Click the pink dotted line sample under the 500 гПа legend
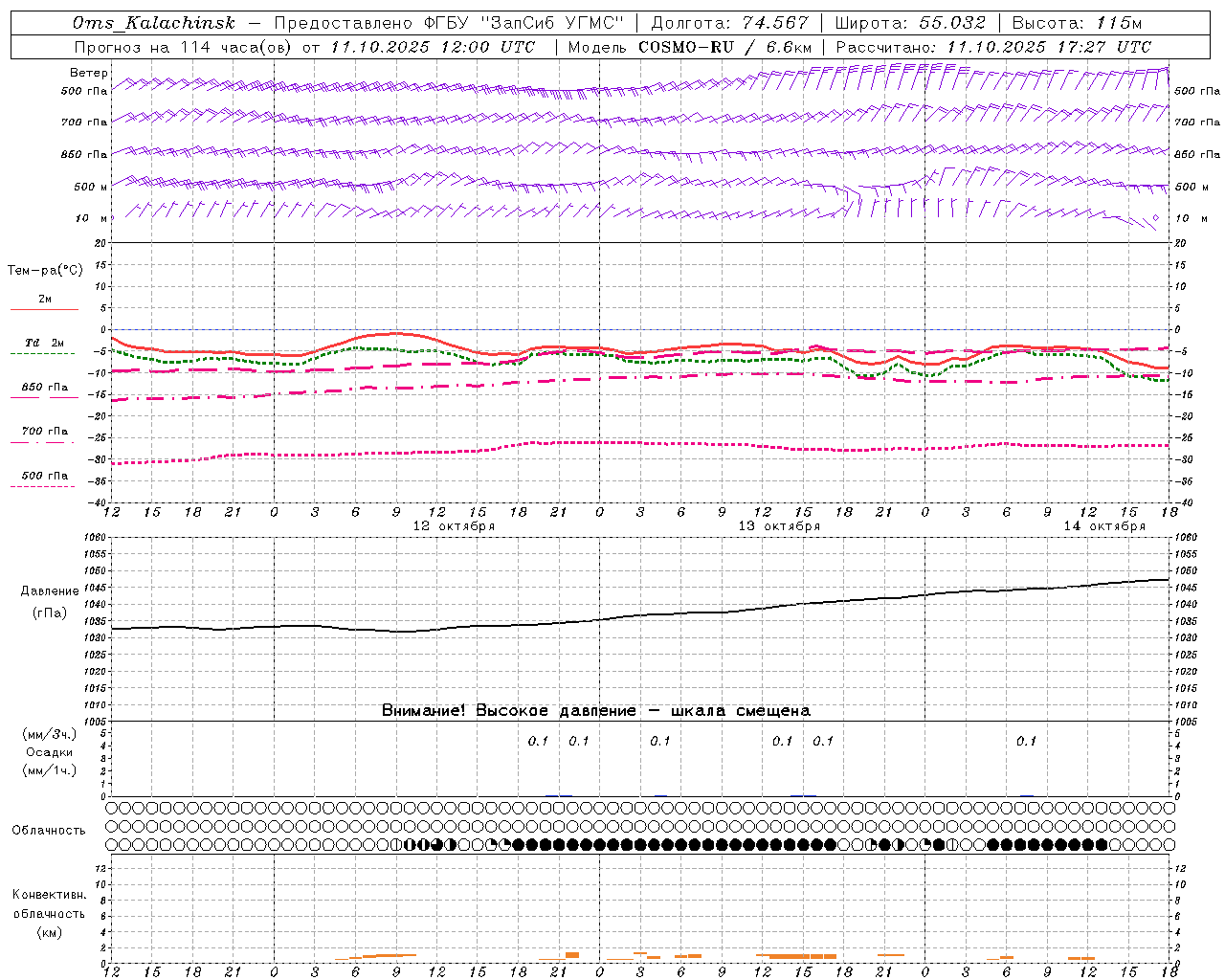 click(x=43, y=486)
